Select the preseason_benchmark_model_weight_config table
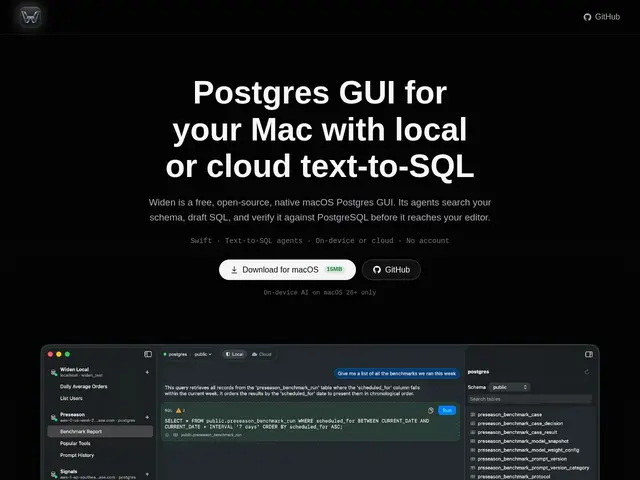The width and height of the screenshot is (640, 480). [x=528, y=450]
